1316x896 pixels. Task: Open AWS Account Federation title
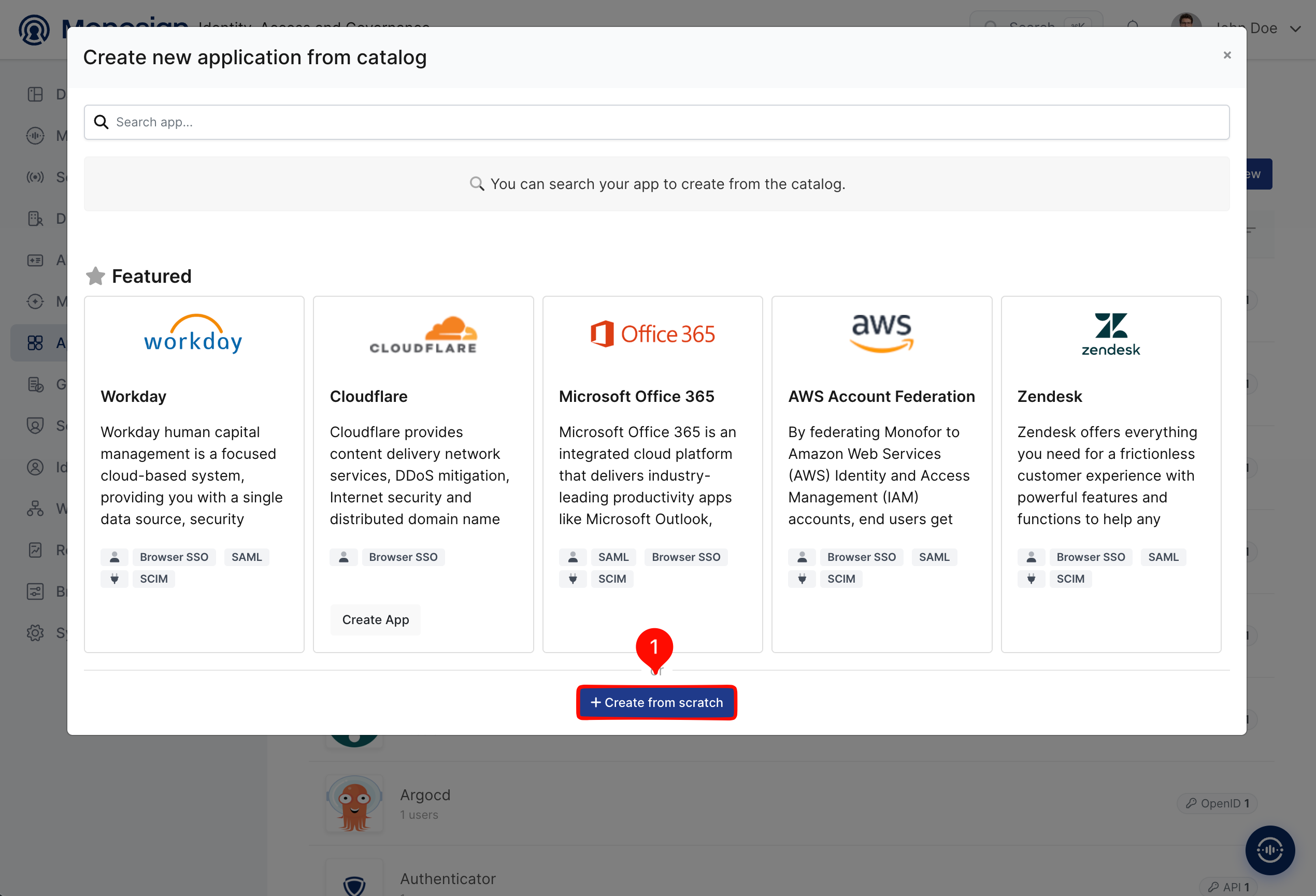881,396
